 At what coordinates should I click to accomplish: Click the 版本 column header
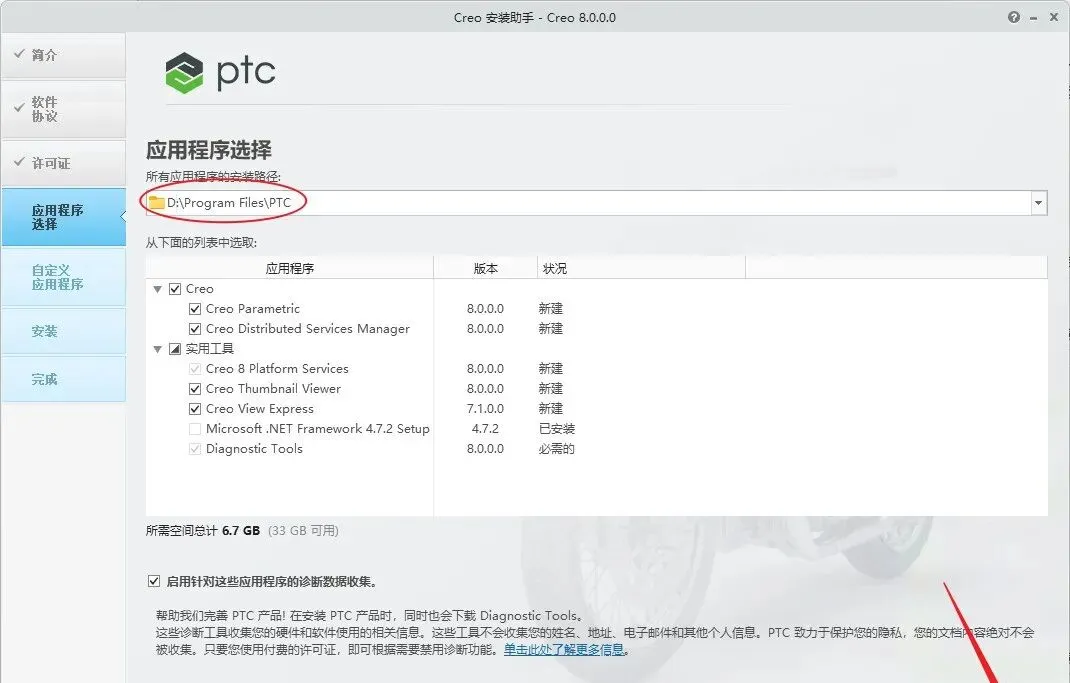[x=486, y=268]
